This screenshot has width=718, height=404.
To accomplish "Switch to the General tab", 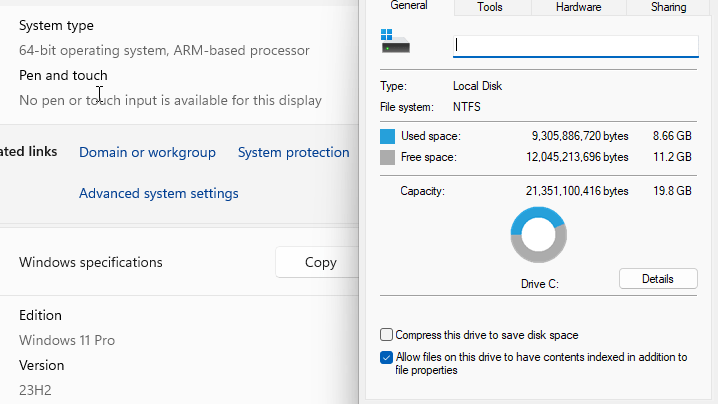I will 409,7.
